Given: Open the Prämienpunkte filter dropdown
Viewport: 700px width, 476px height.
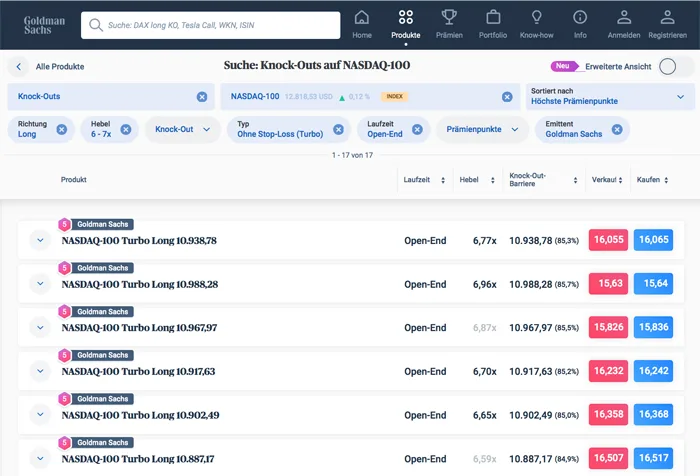Looking at the screenshot, I should (482, 129).
